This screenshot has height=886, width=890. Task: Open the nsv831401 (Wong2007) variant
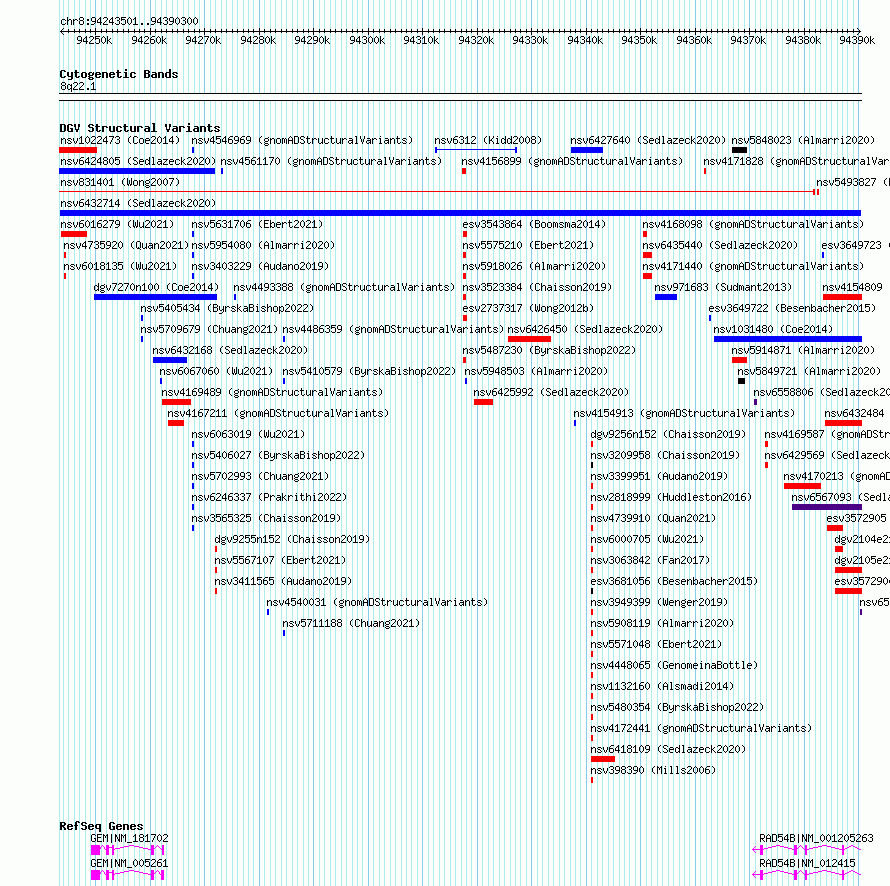click(x=120, y=182)
